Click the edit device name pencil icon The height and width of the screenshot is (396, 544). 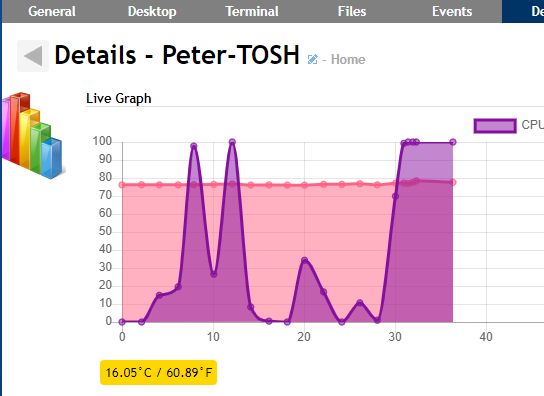(312, 59)
